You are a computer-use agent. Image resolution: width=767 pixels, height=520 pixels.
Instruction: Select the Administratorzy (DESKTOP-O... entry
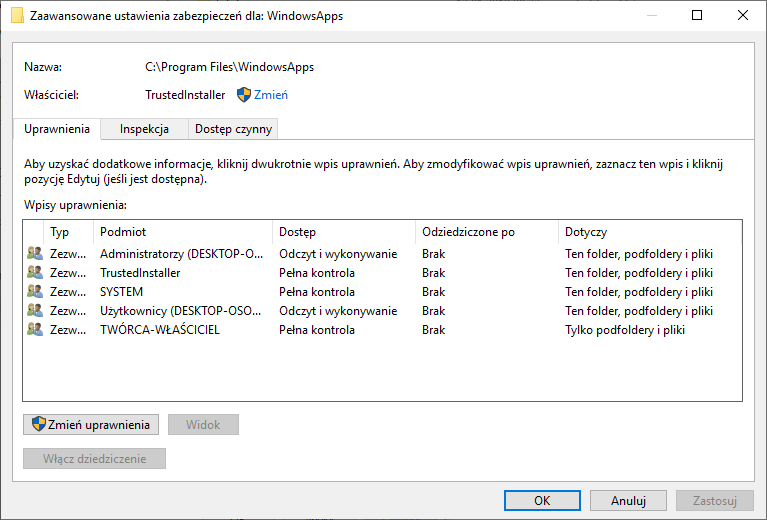pyautogui.click(x=383, y=253)
